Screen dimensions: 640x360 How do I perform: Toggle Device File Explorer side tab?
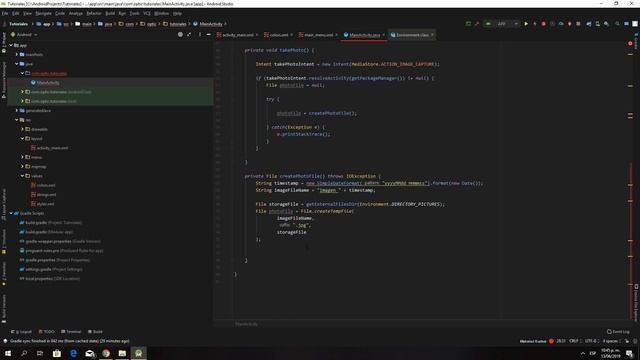click(x=636, y=303)
